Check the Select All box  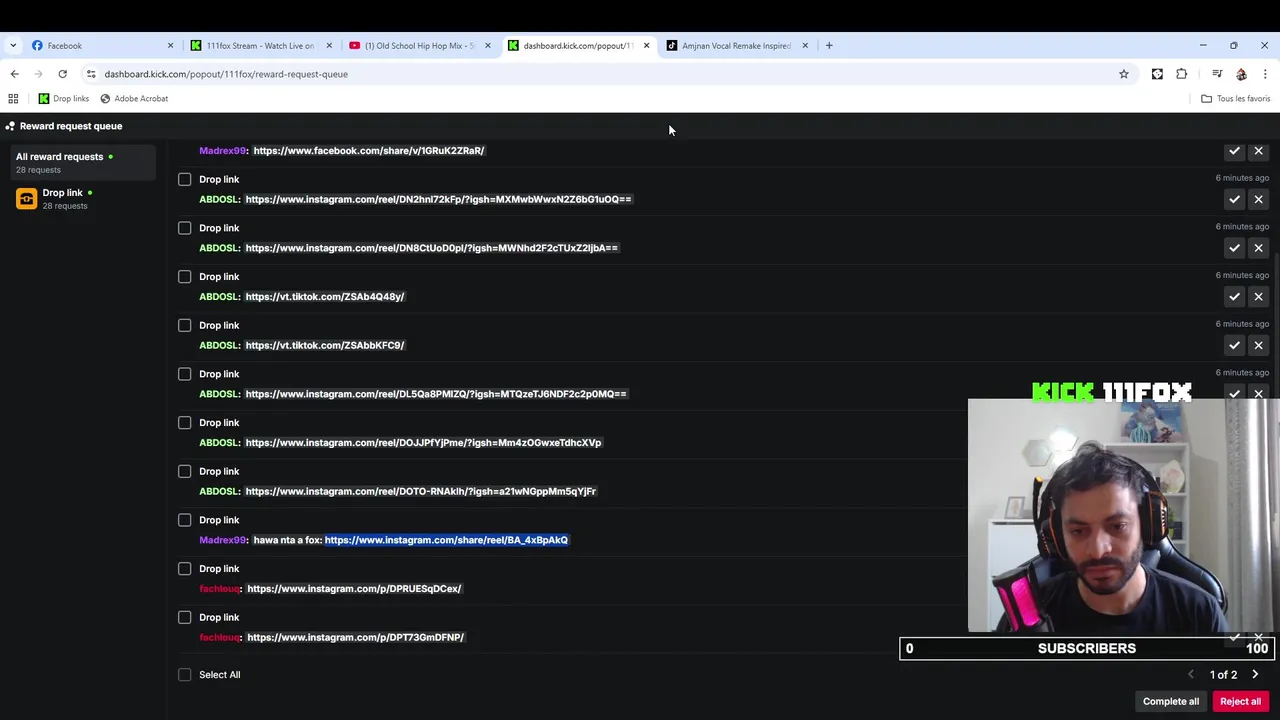coord(185,675)
